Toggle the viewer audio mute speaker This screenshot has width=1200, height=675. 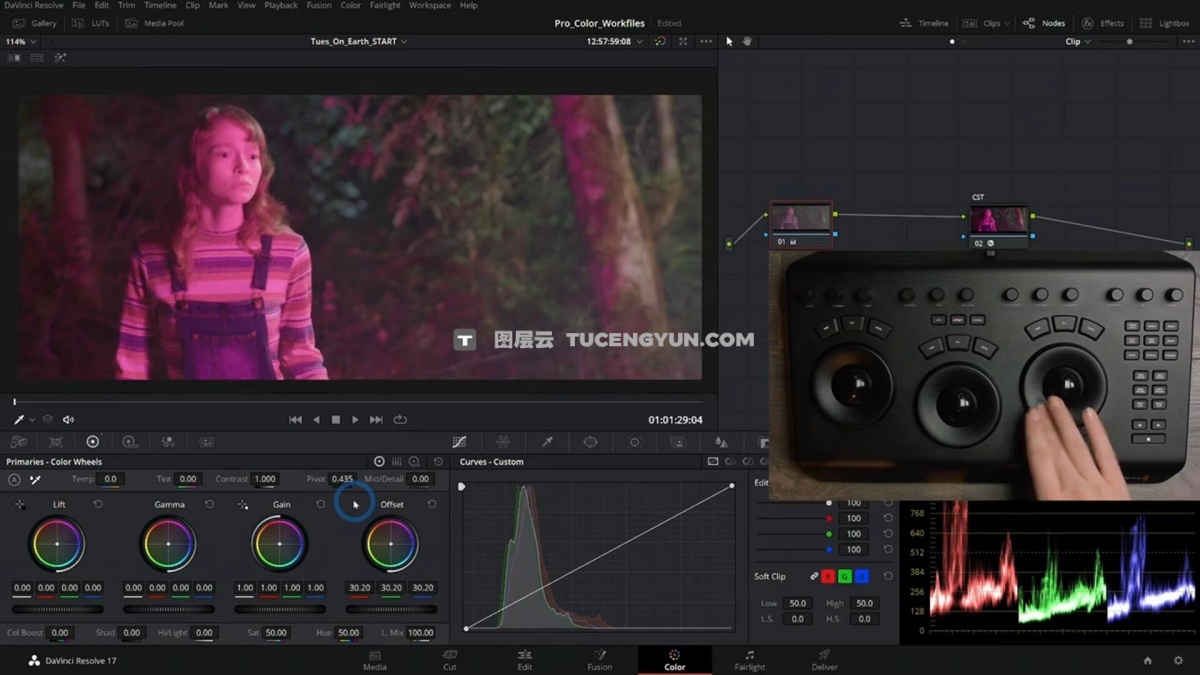tap(68, 420)
